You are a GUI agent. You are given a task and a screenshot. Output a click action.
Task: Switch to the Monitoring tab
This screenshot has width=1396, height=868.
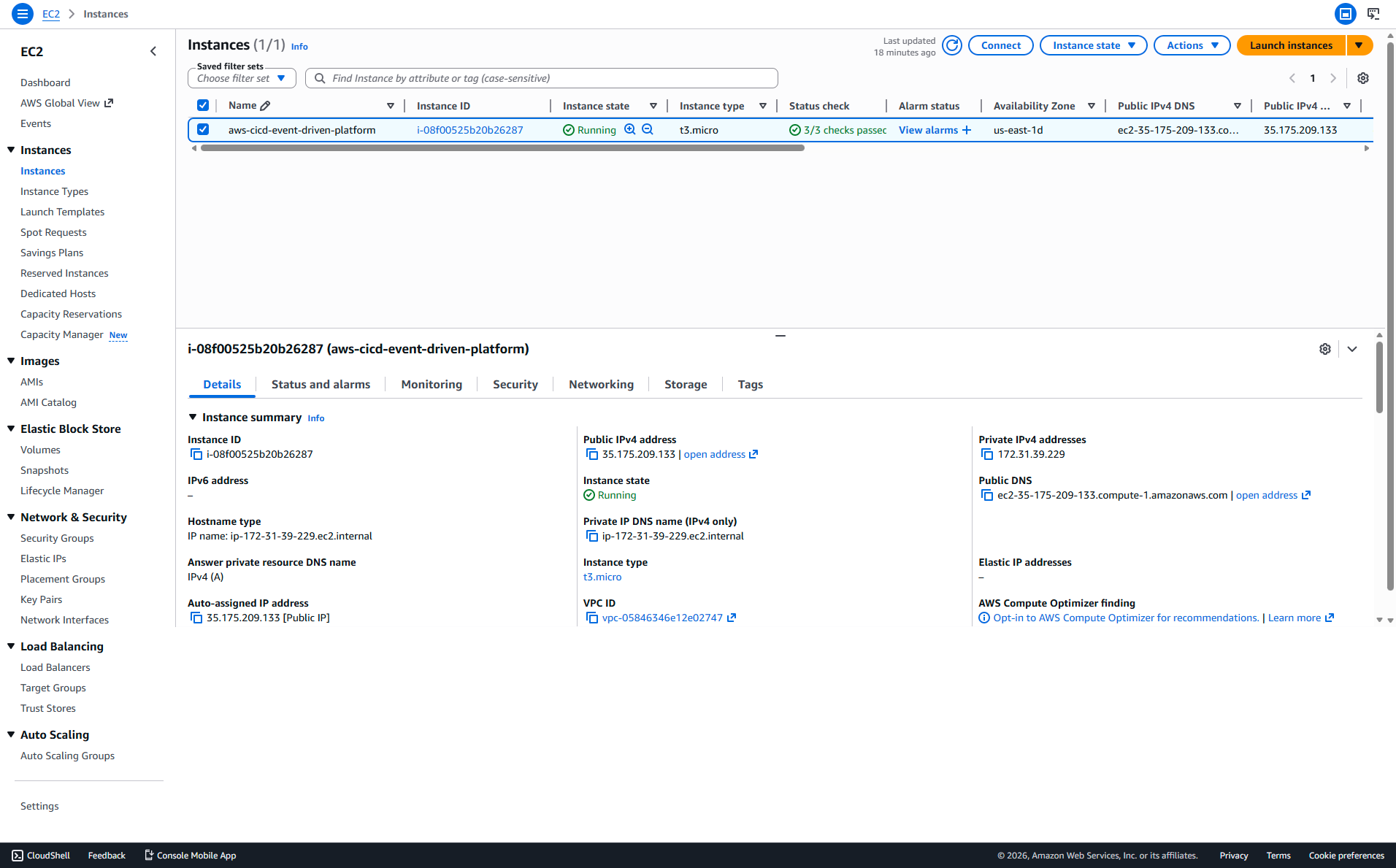pyautogui.click(x=432, y=385)
